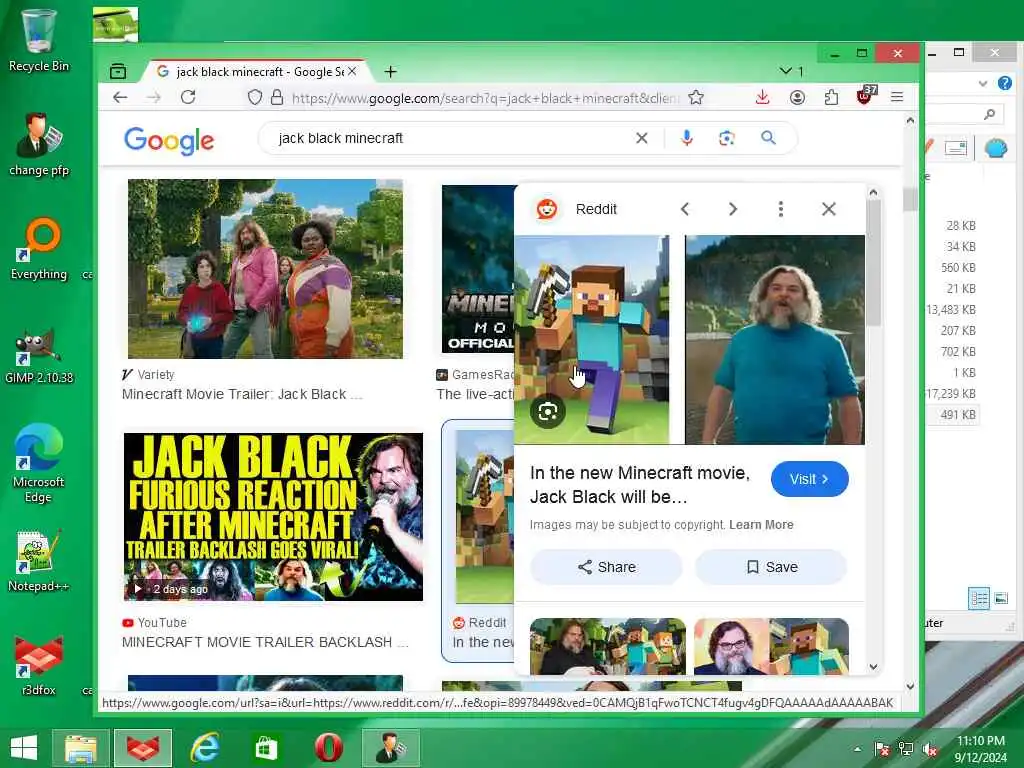
Task: Bookmark this page with the star icon
Action: (696, 97)
